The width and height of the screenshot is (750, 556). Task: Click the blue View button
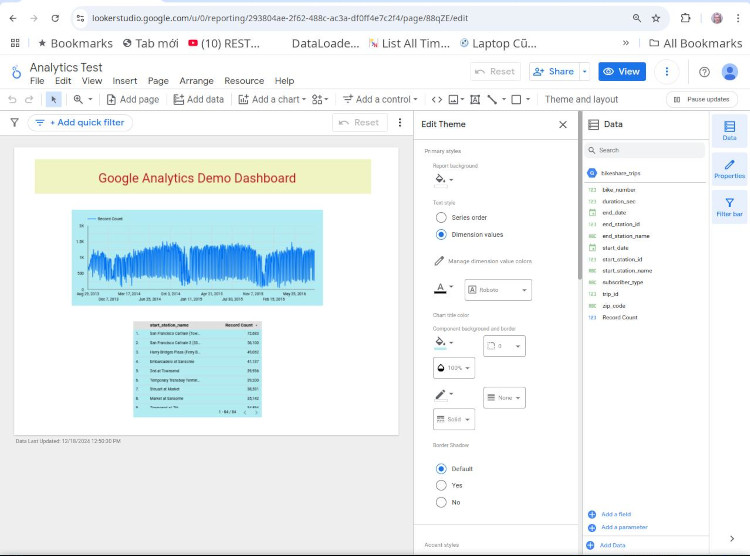(x=622, y=72)
